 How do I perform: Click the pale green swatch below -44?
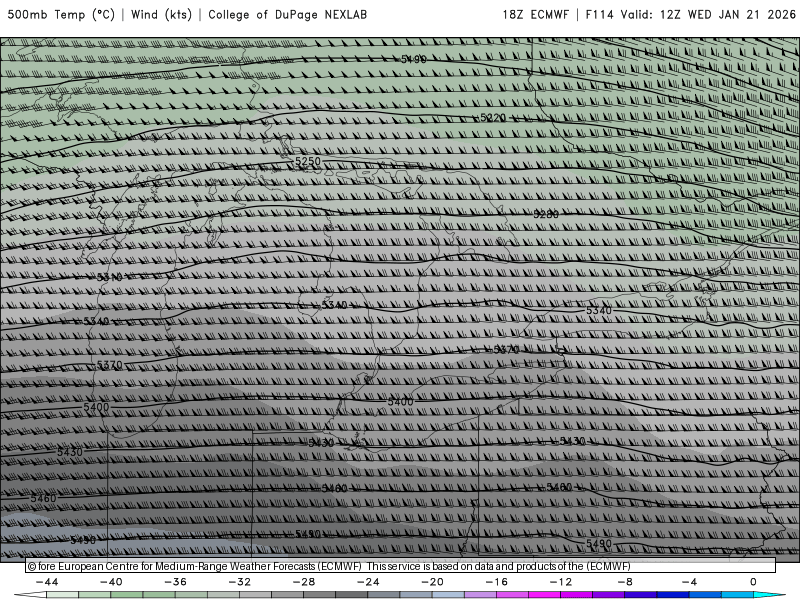point(62,595)
